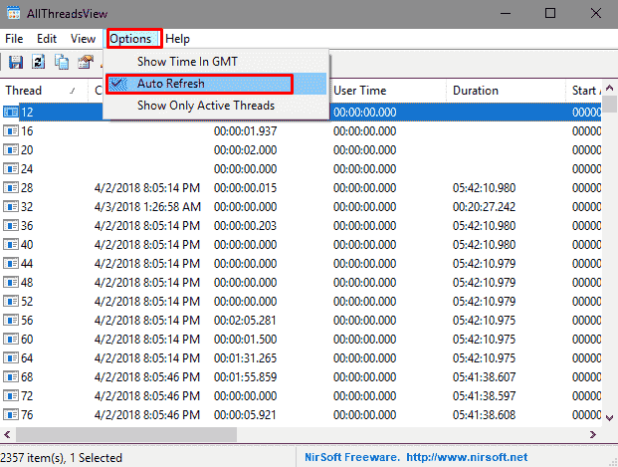
Task: Click the thread icon for row 60
Action: point(11,339)
